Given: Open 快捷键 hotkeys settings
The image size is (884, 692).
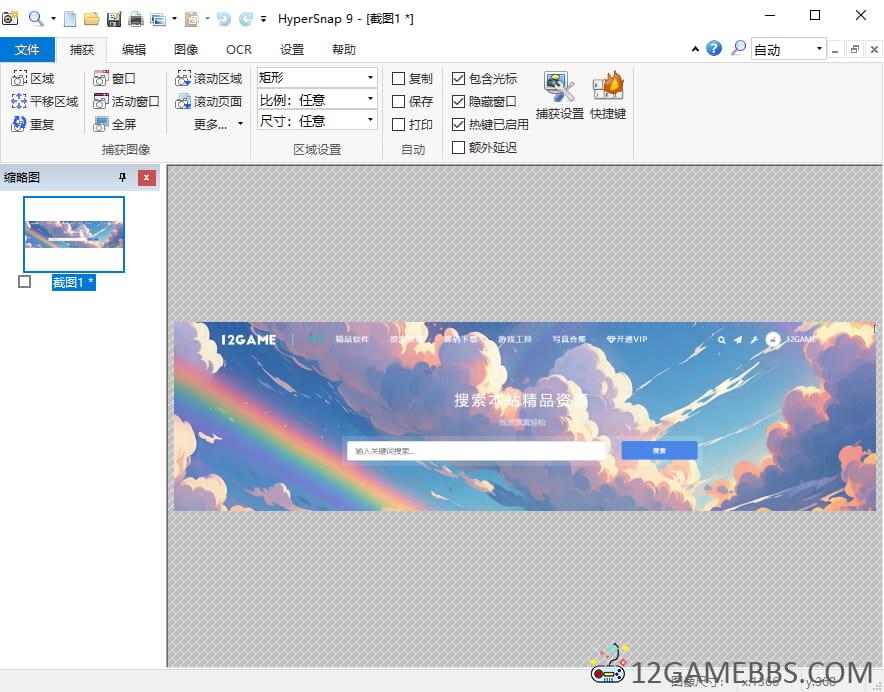Looking at the screenshot, I should point(608,95).
